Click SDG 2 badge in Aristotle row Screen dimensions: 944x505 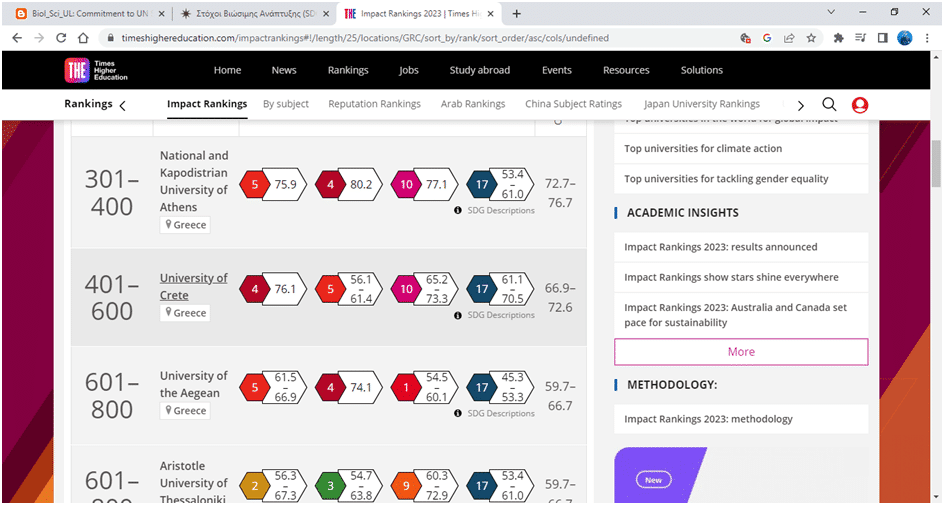click(x=254, y=485)
